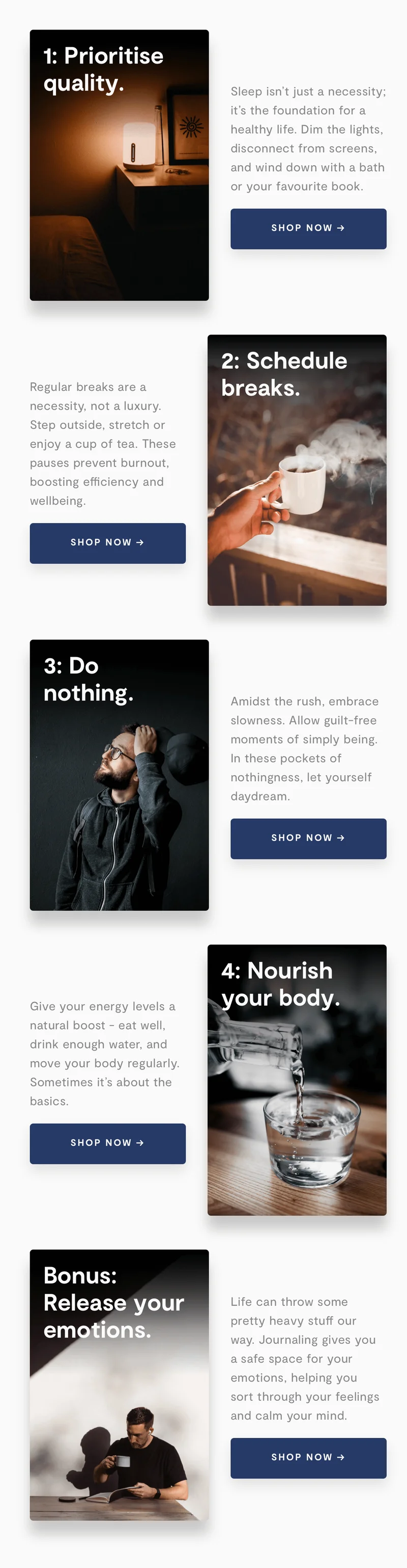Screen dimensions: 407x1568
Task: Click Shop Now button under embrace slowness text
Action: click(x=308, y=838)
